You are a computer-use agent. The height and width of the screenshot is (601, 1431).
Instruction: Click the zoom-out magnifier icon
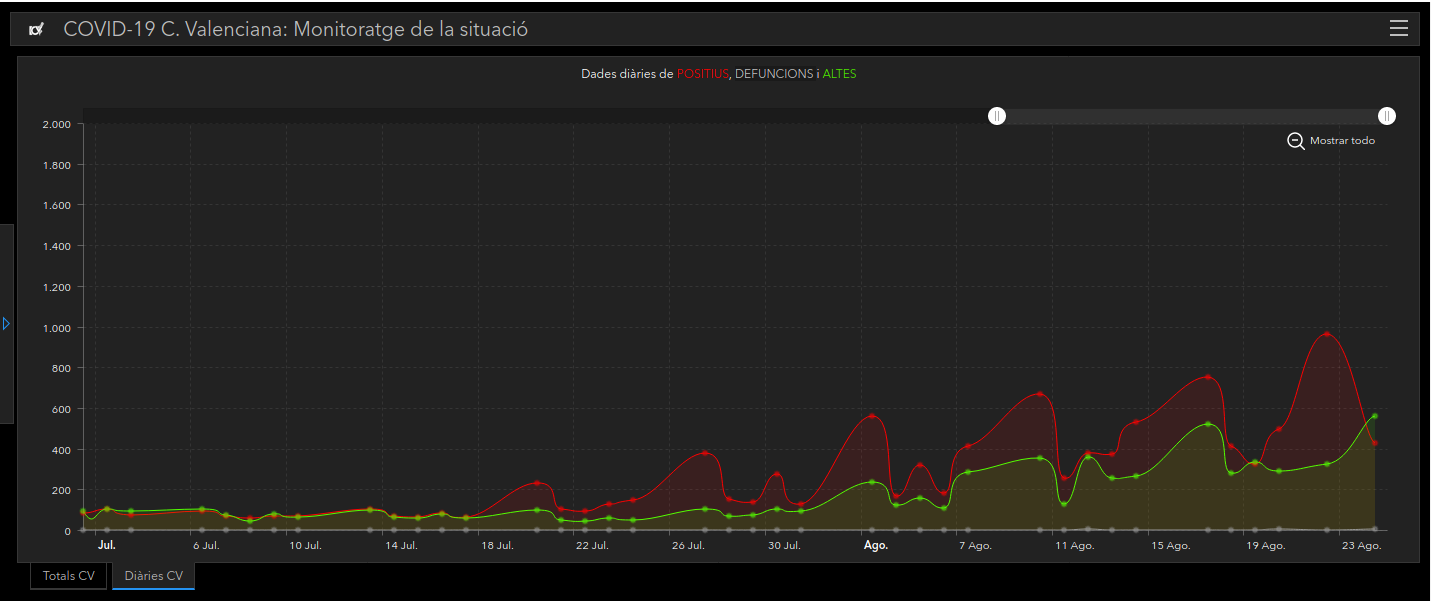(1295, 141)
